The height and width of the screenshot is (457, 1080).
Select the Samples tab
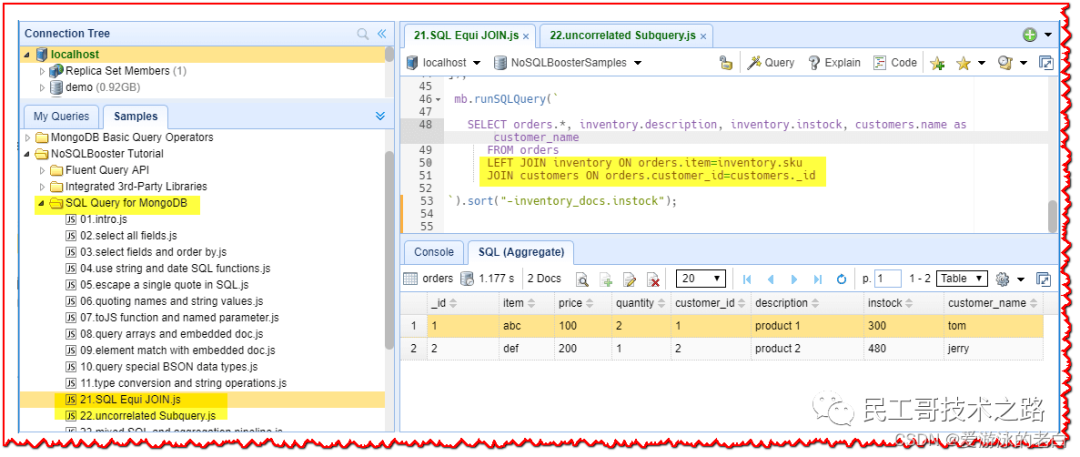[136, 116]
